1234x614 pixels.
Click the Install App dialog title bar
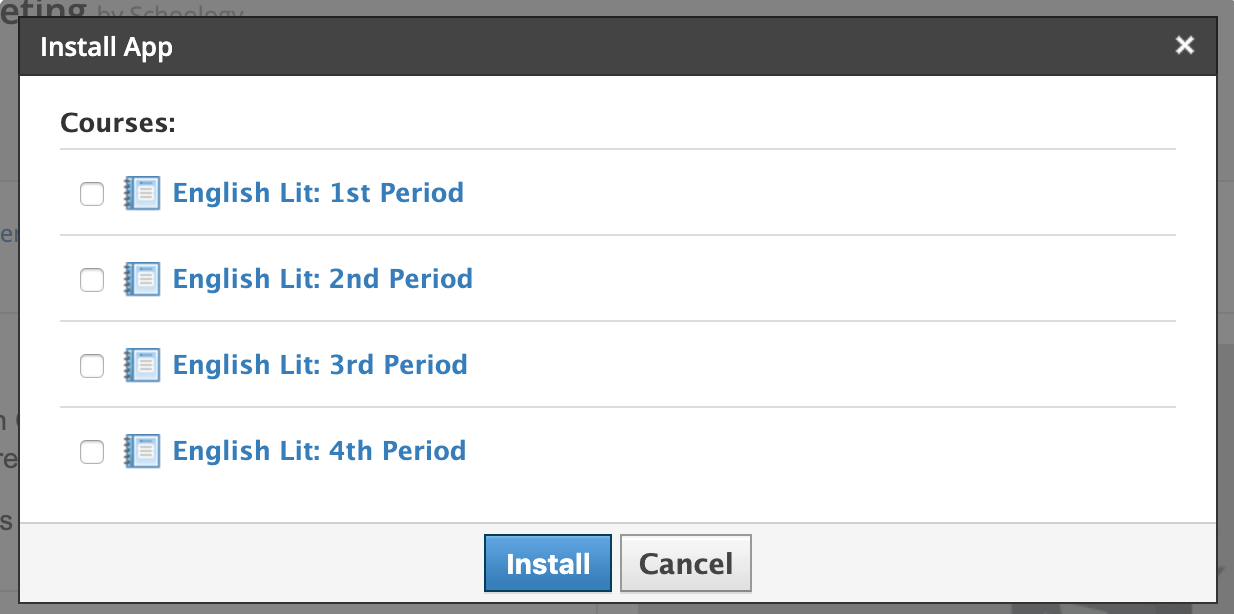pyautogui.click(x=600, y=46)
